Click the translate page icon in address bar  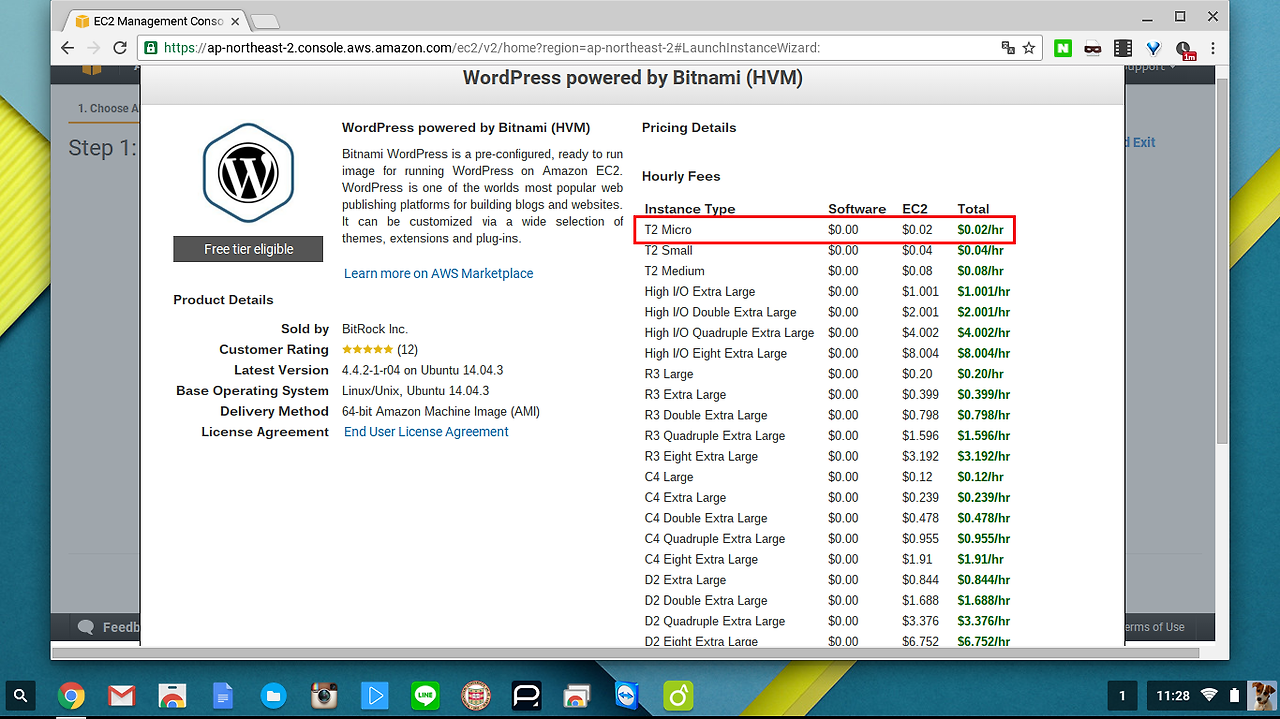click(x=1008, y=48)
